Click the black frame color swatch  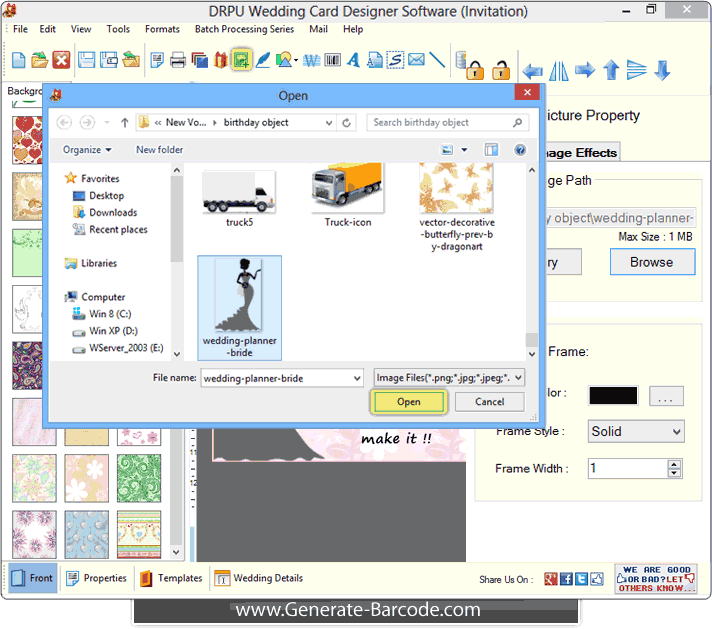point(613,396)
